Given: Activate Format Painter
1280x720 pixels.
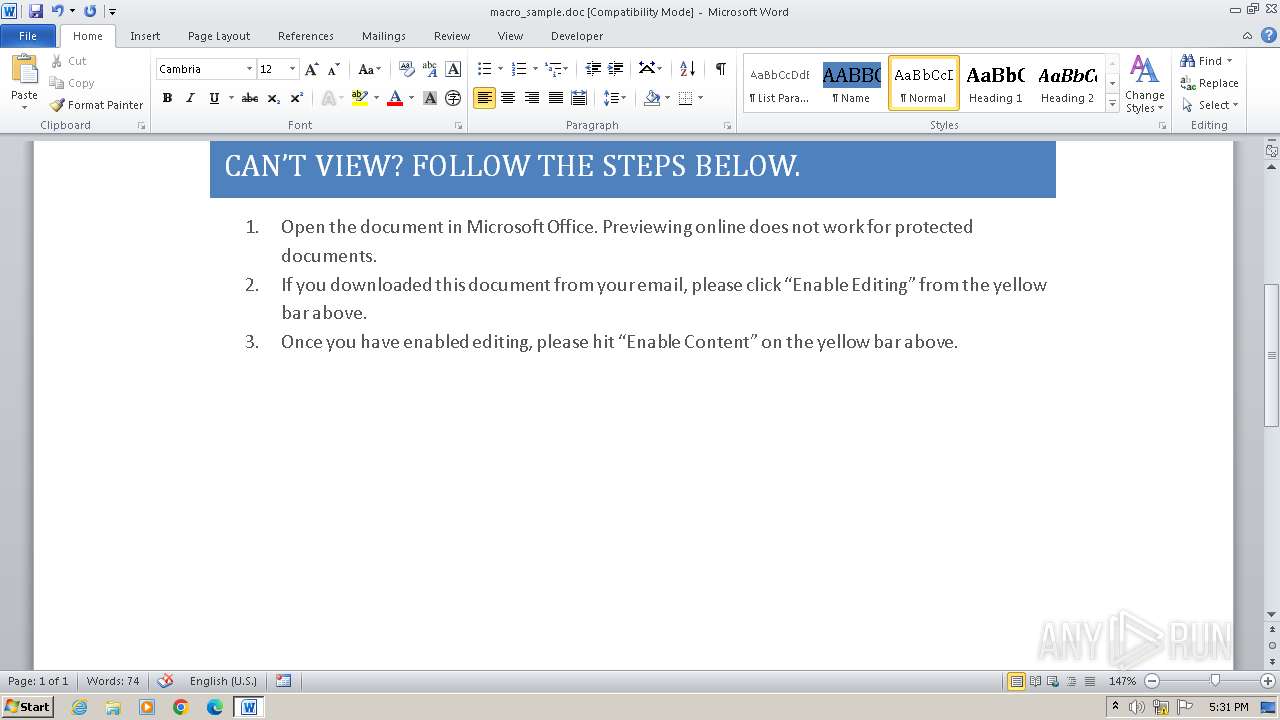Looking at the screenshot, I should point(96,105).
